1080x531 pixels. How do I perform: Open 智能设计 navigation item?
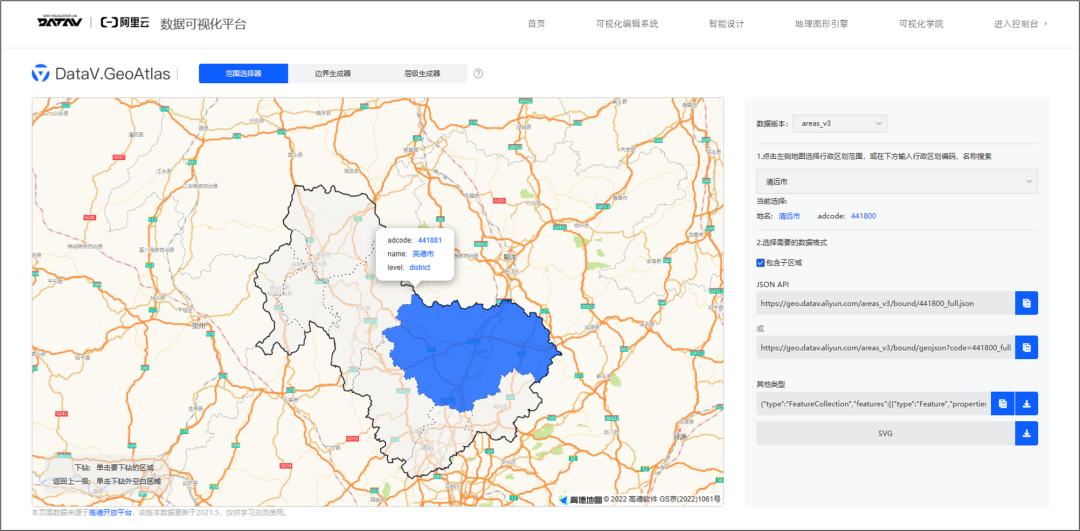(726, 23)
